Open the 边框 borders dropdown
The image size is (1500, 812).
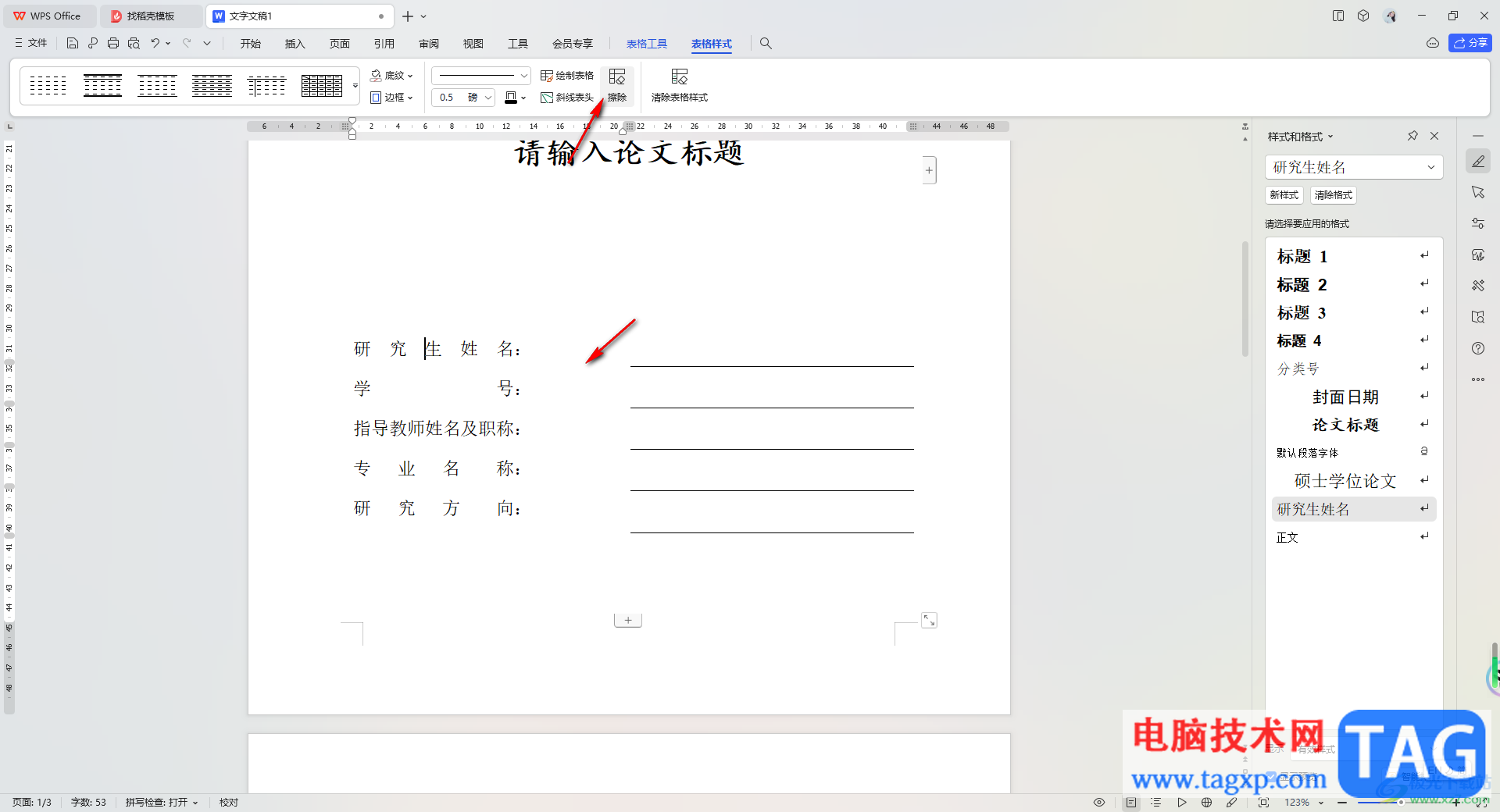click(x=392, y=98)
